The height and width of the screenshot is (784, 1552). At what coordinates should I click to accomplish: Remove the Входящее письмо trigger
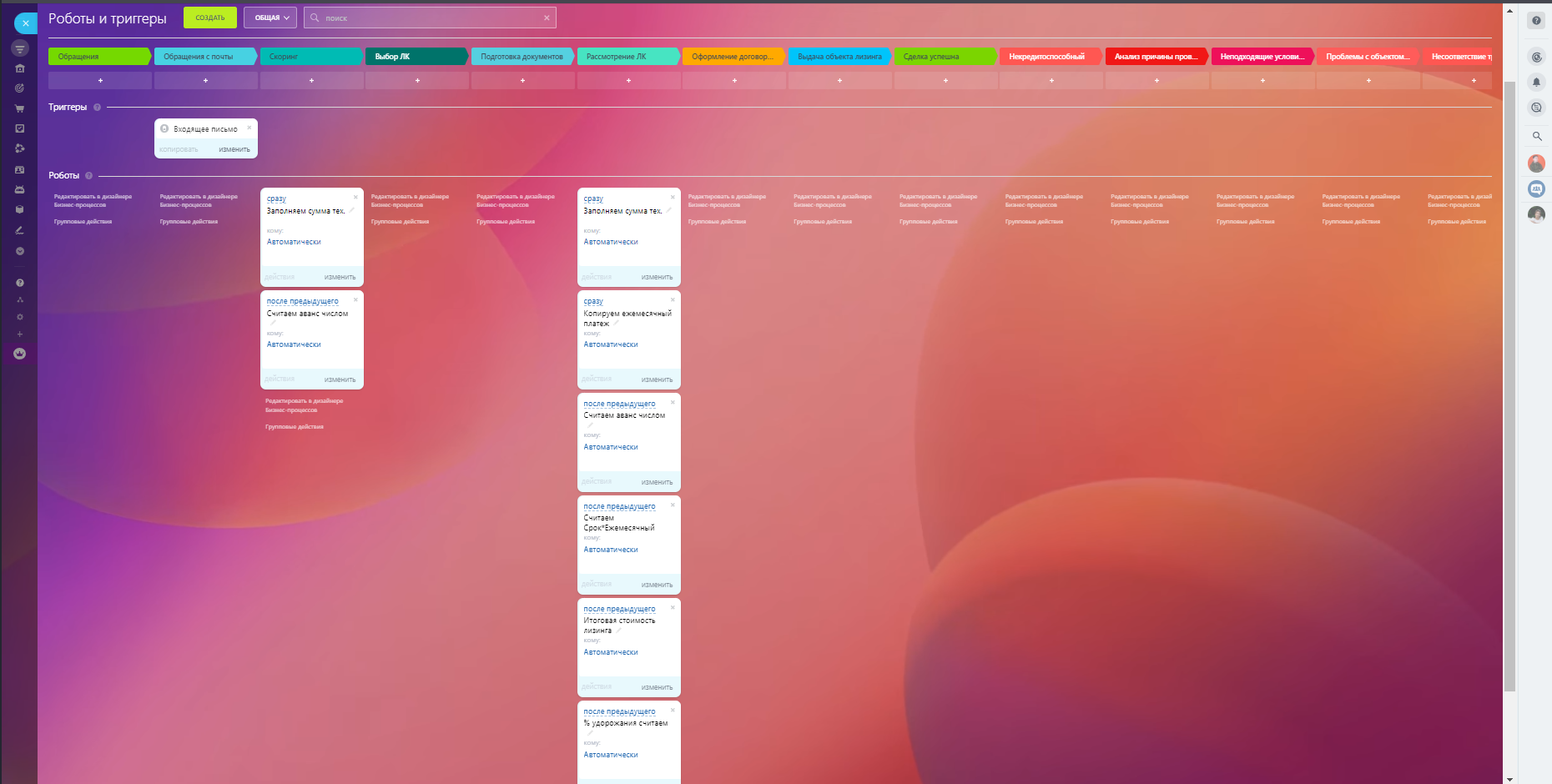[x=249, y=128]
